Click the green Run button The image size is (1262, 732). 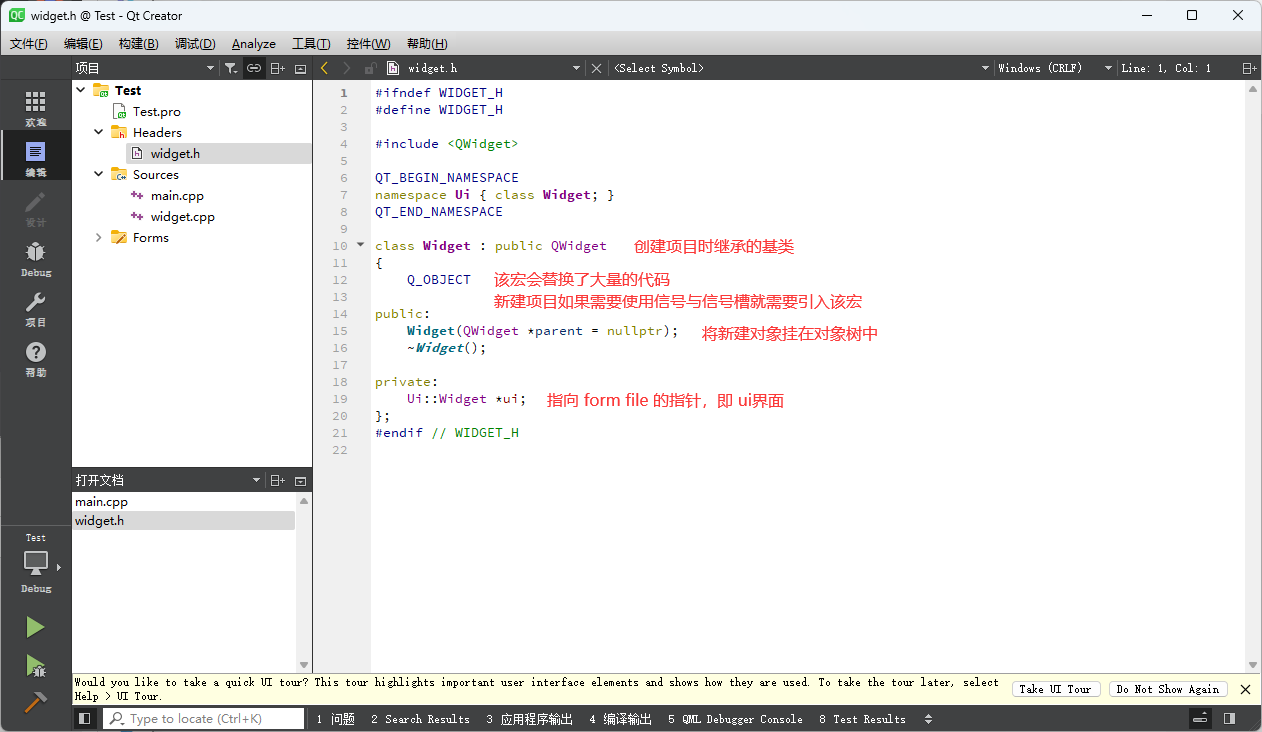tap(36, 627)
